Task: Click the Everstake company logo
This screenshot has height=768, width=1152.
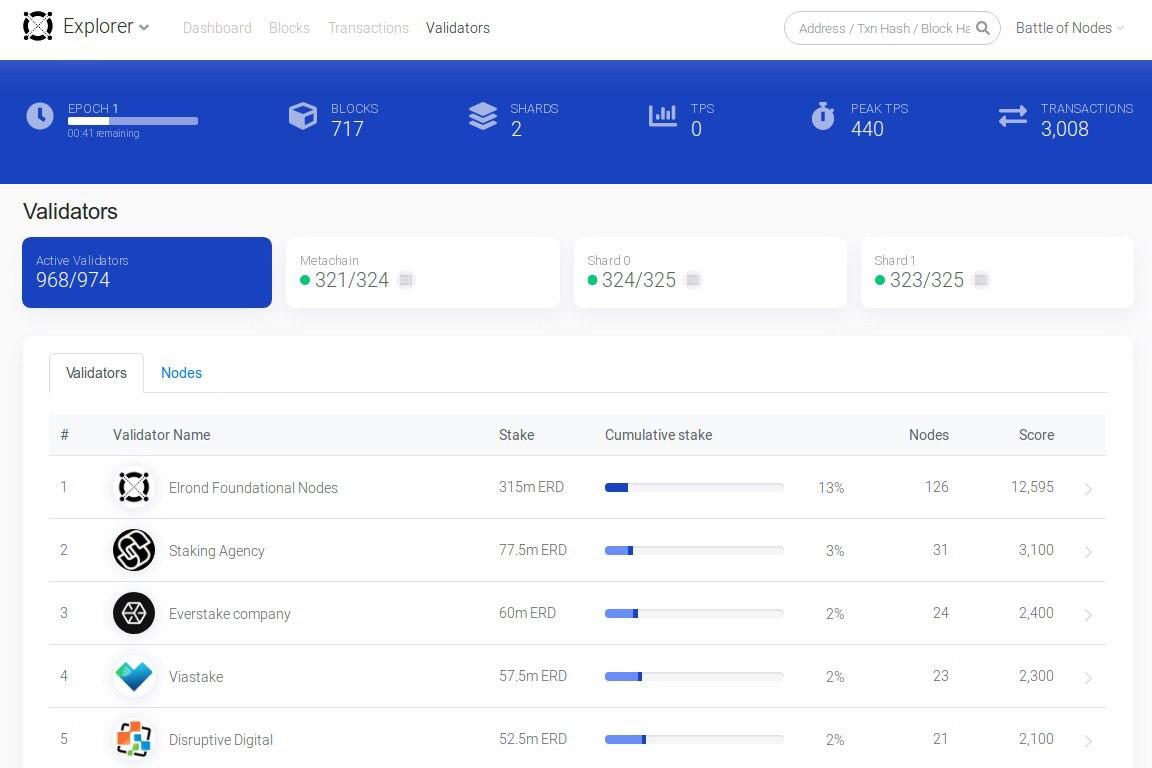Action: [134, 613]
